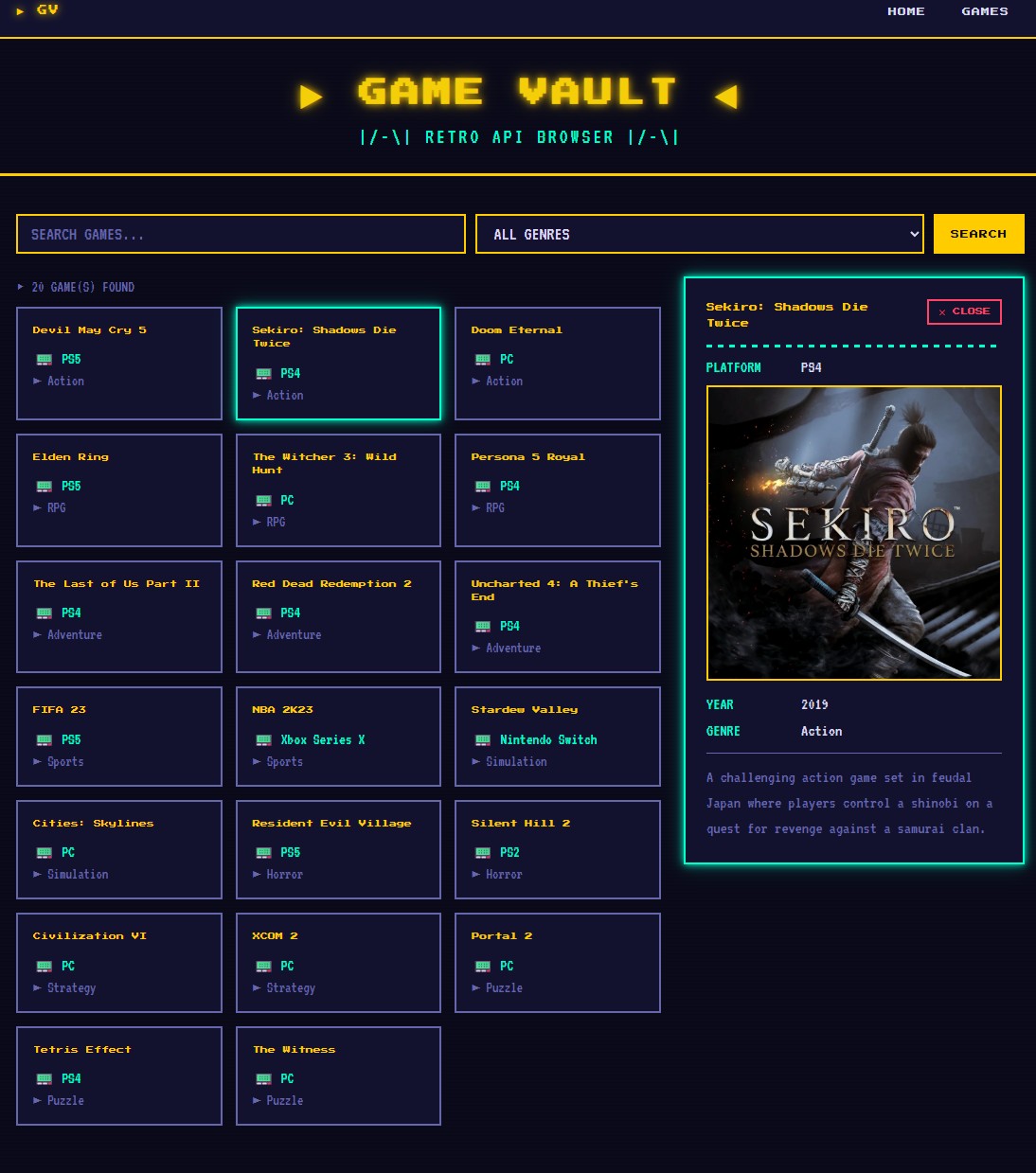The width and height of the screenshot is (1036, 1173).
Task: Click the Simulation genre on Stardew Valley
Action: click(516, 762)
